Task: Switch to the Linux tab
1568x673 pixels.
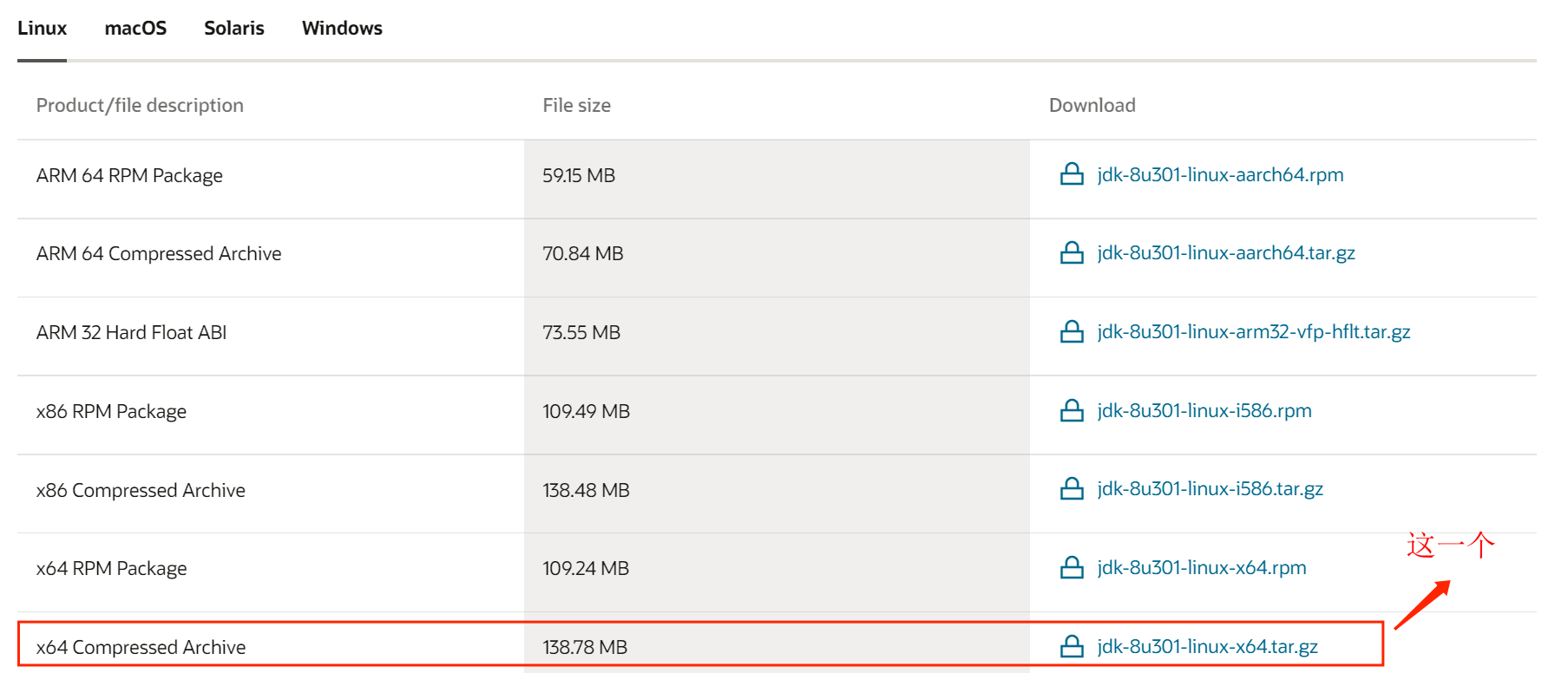Action: 42,29
